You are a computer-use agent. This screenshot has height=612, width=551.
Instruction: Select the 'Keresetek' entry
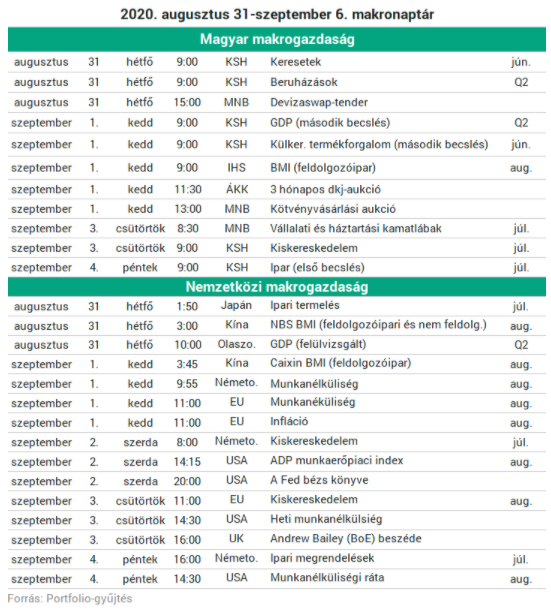click(295, 62)
